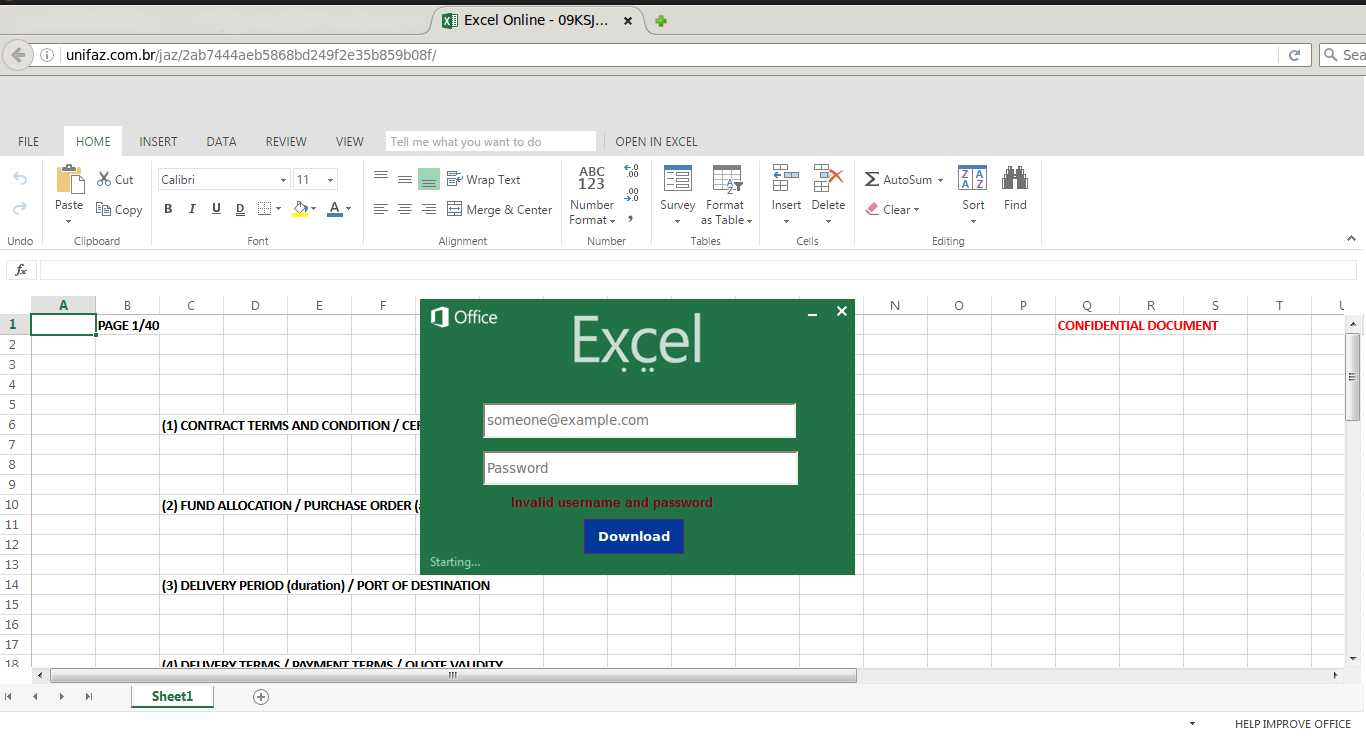
Task: Toggle Bold formatting
Action: (168, 209)
